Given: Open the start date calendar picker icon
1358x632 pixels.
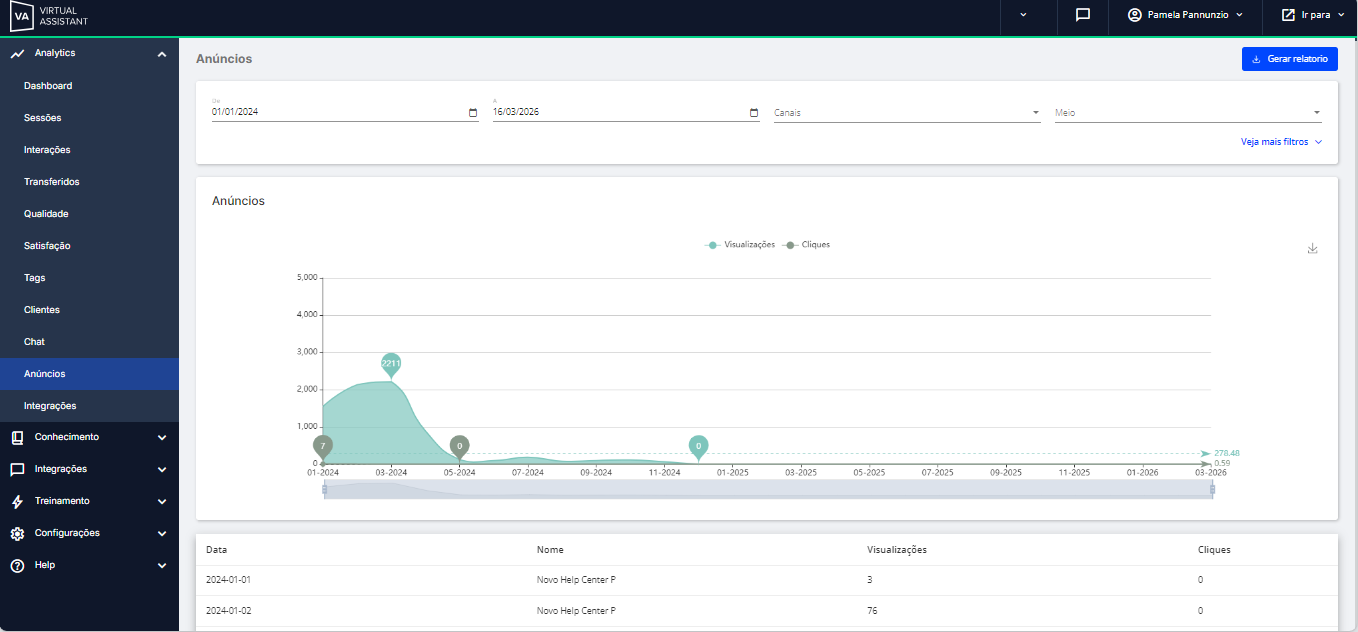Looking at the screenshot, I should coord(473,113).
